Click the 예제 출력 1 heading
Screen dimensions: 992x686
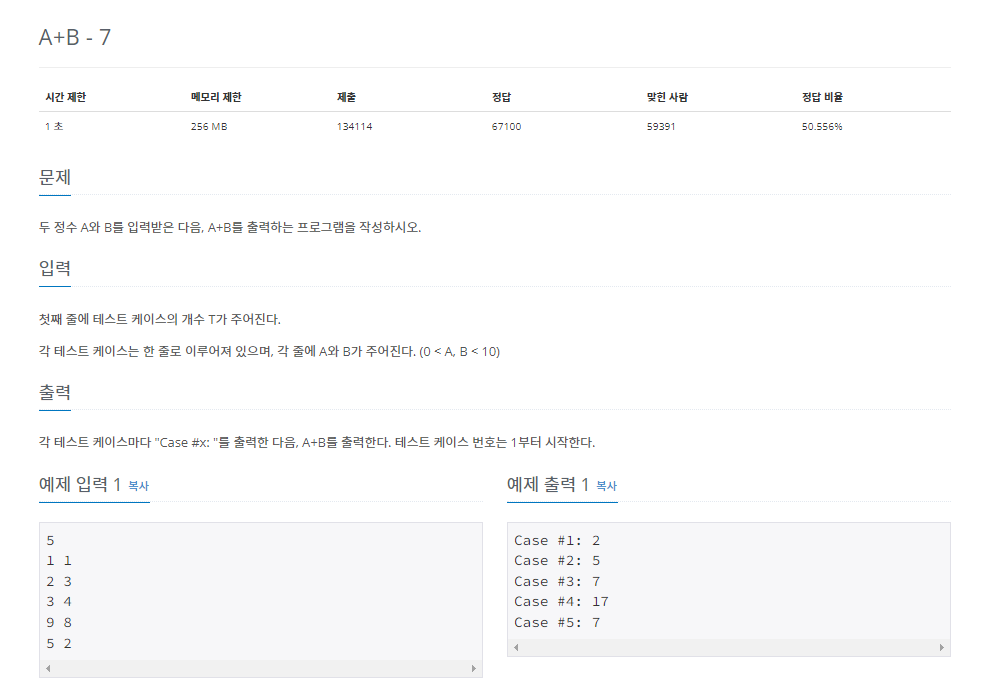(548, 485)
